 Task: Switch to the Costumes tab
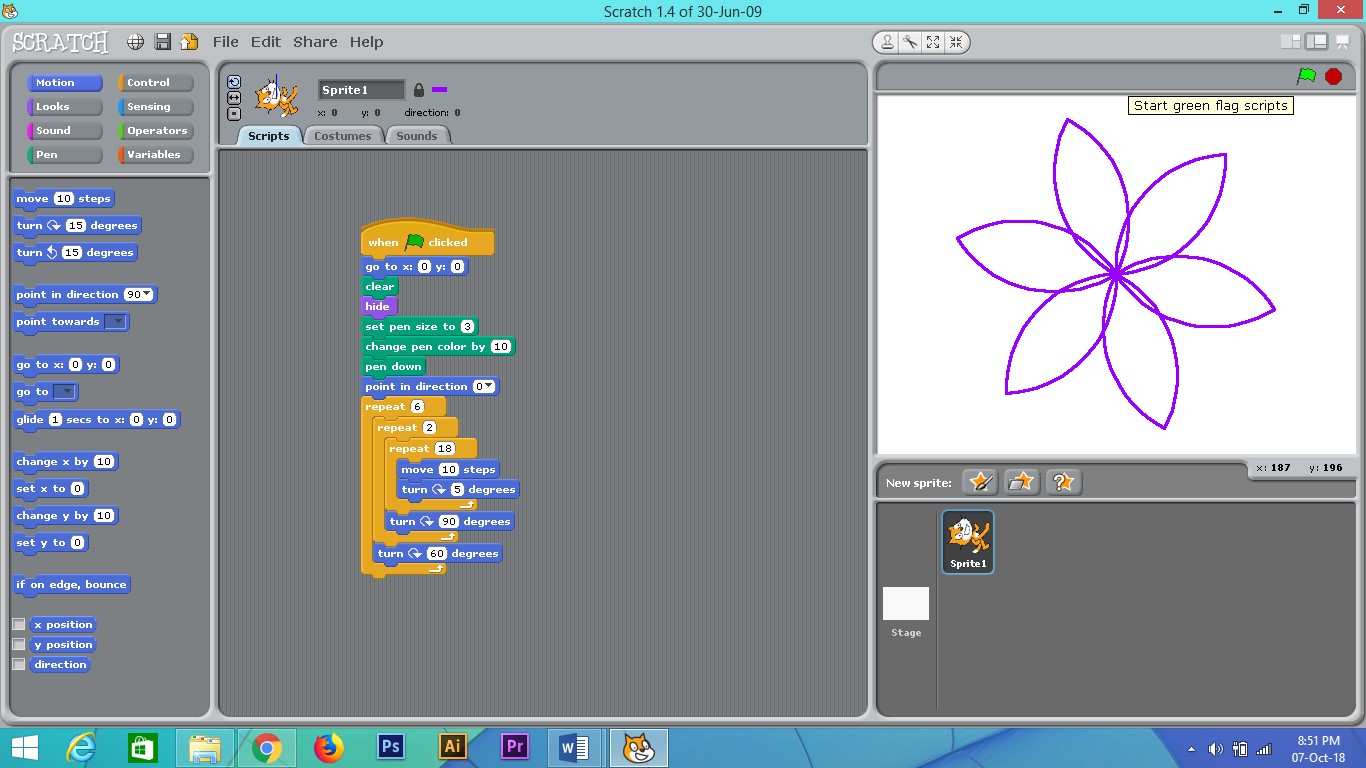[x=343, y=135]
